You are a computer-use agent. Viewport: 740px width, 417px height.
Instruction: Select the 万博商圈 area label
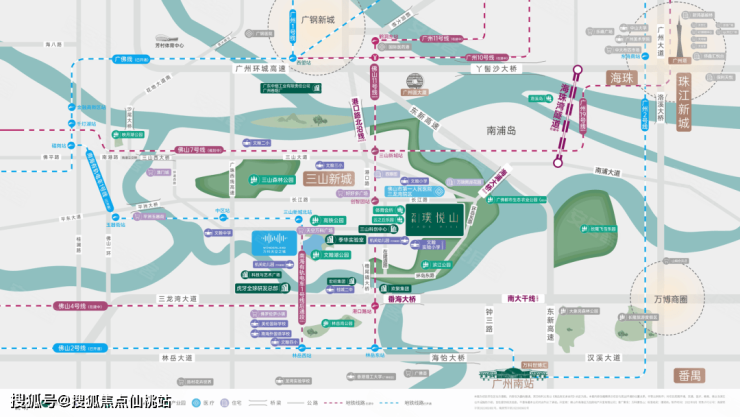click(671, 299)
